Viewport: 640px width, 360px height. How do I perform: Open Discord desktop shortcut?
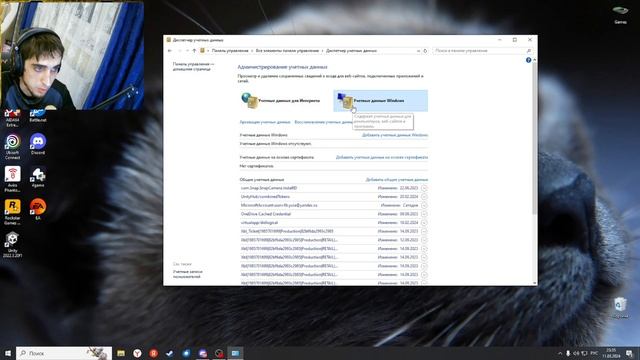pos(38,144)
